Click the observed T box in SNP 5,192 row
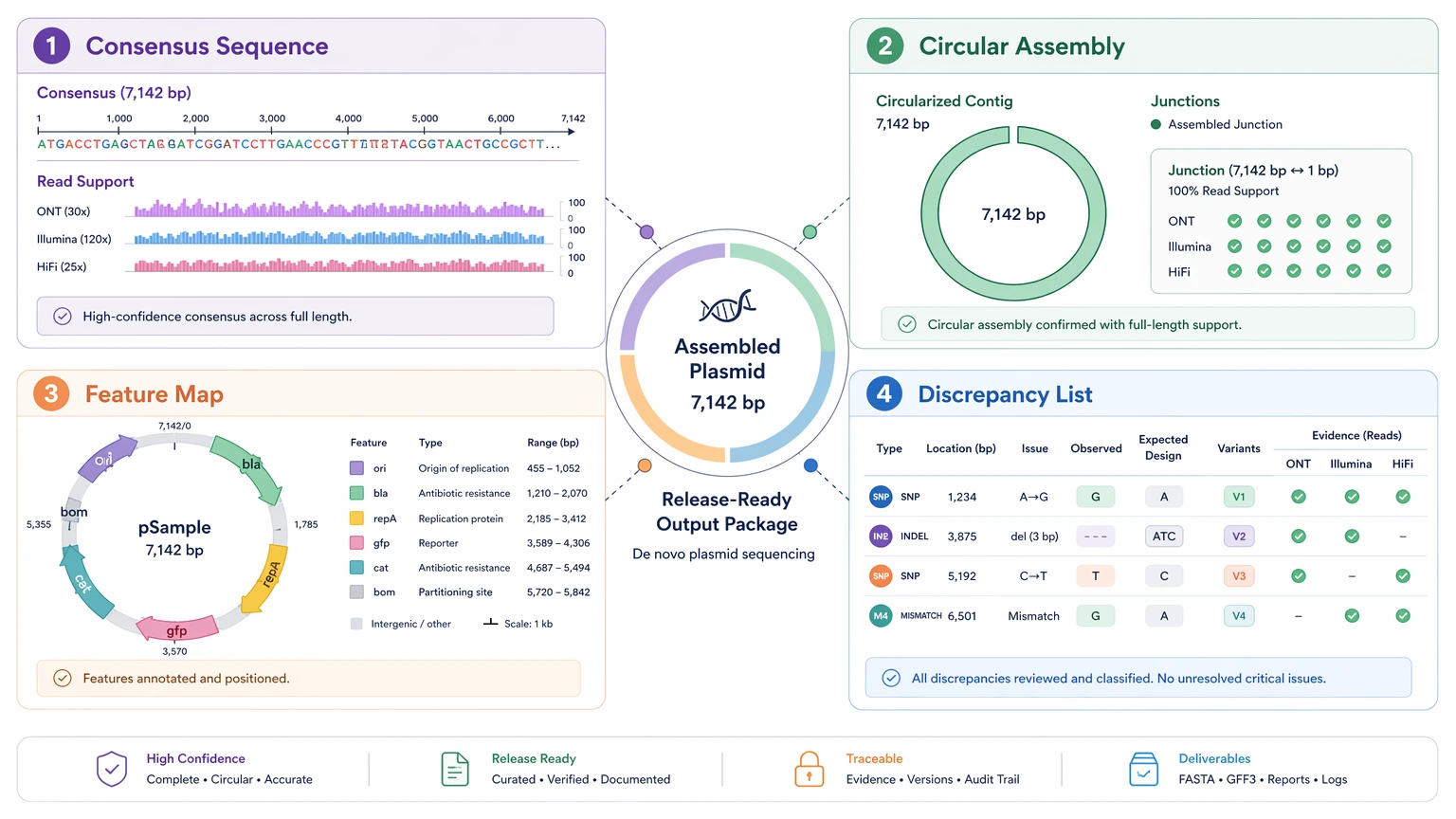Image resolution: width=1456 pixels, height=819 pixels. [x=1096, y=576]
